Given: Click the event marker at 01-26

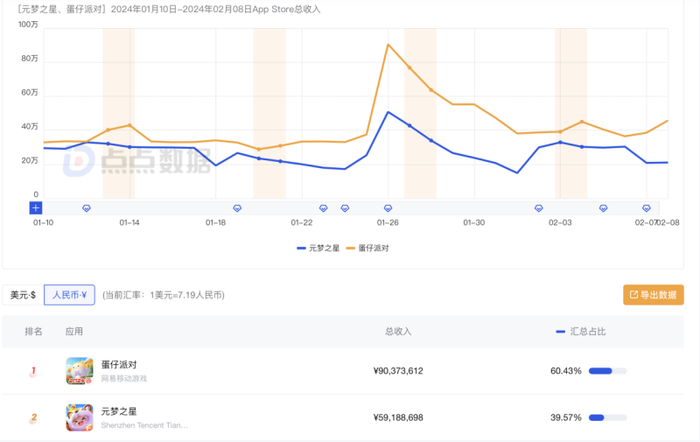Looking at the screenshot, I should click(x=388, y=208).
